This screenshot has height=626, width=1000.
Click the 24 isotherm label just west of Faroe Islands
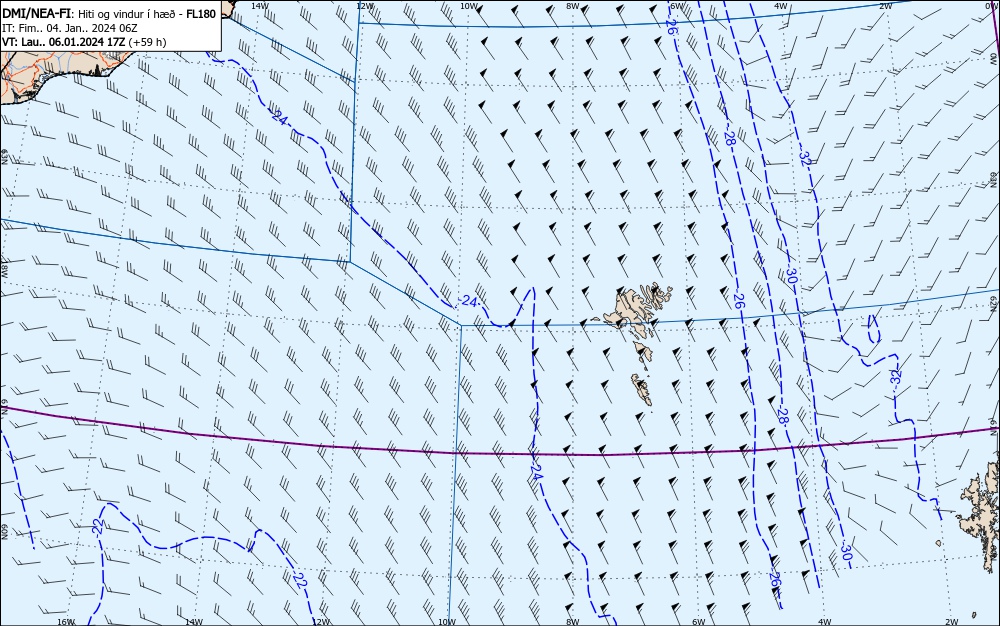tap(470, 302)
